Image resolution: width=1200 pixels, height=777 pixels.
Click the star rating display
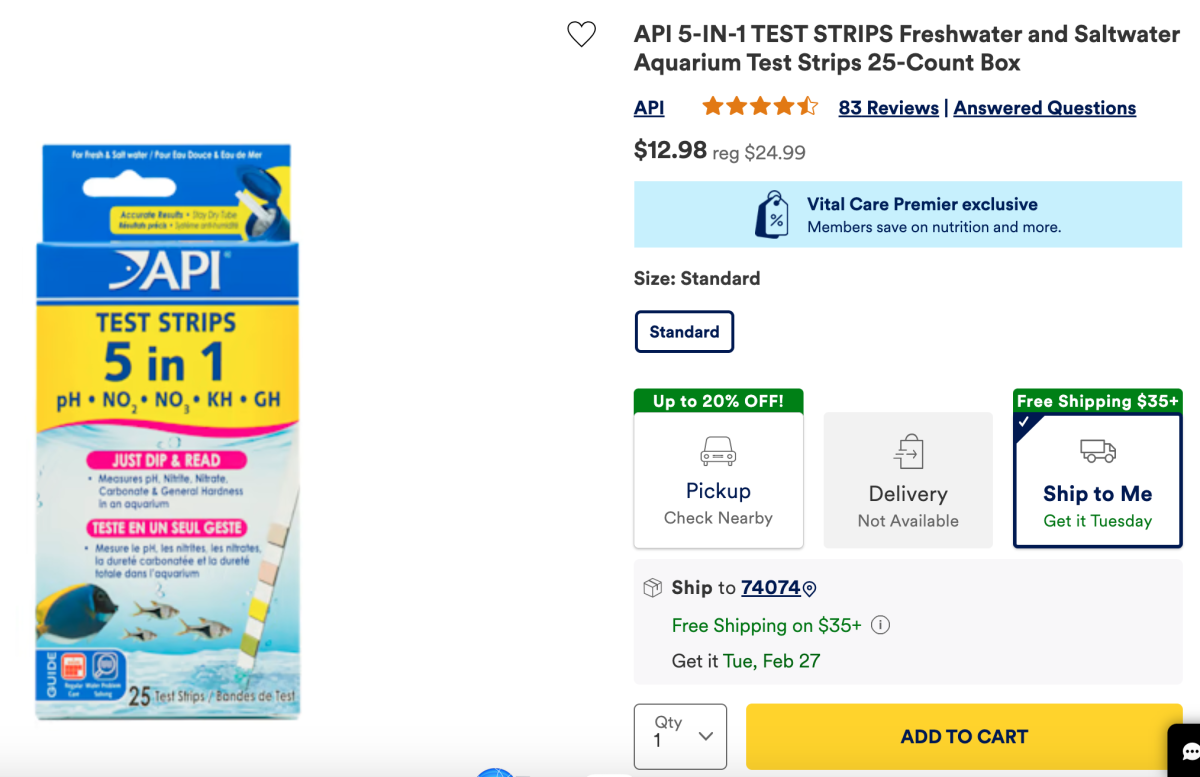click(x=760, y=107)
